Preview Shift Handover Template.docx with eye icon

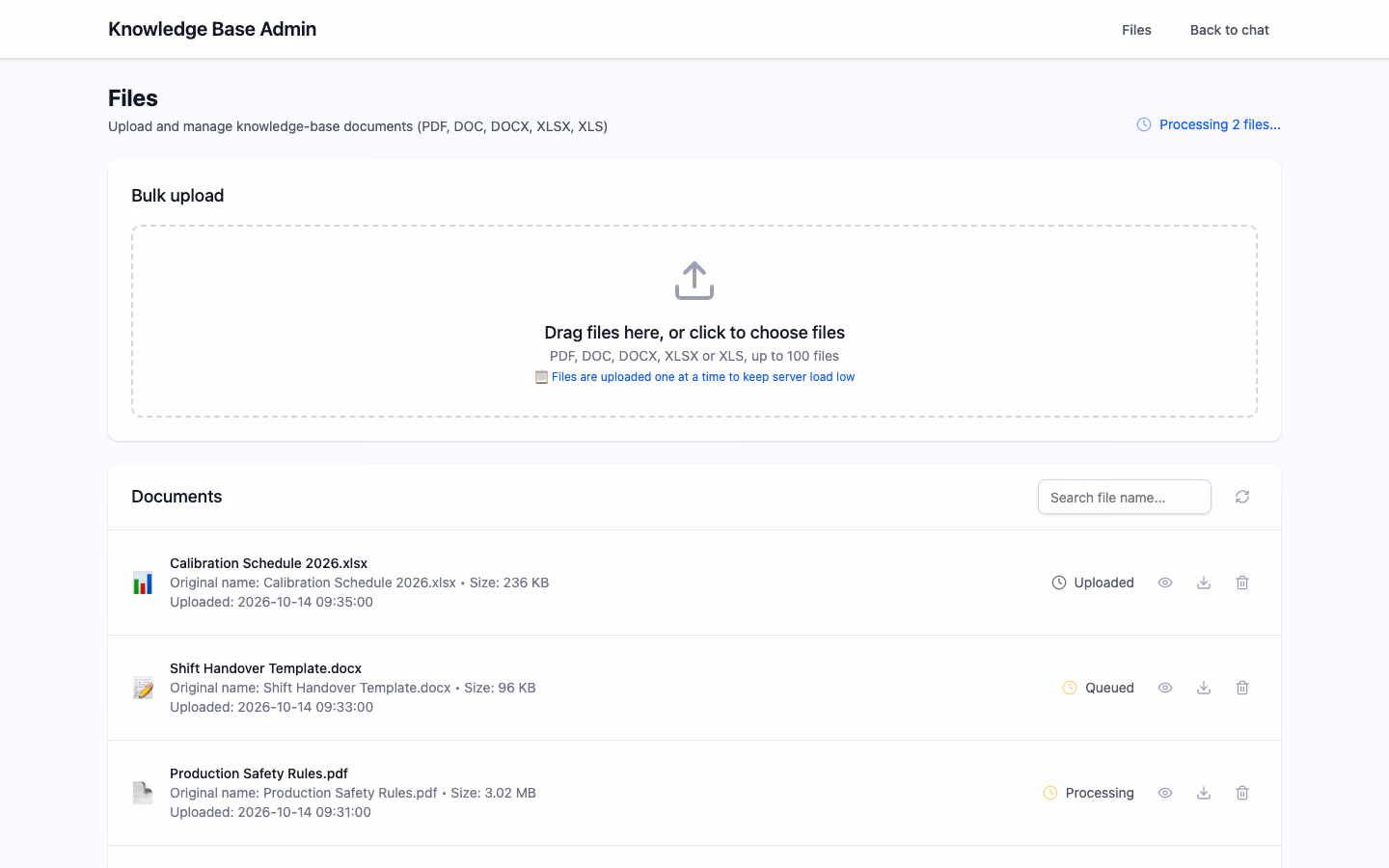(1165, 688)
